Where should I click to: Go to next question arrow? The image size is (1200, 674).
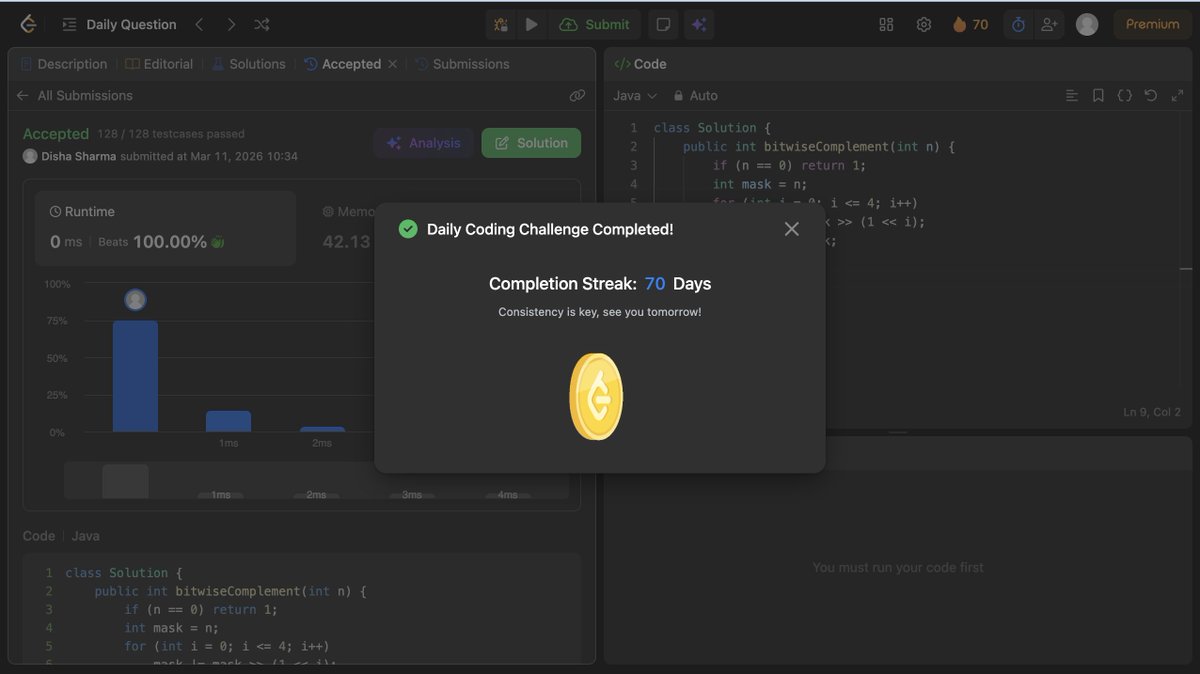pos(231,24)
